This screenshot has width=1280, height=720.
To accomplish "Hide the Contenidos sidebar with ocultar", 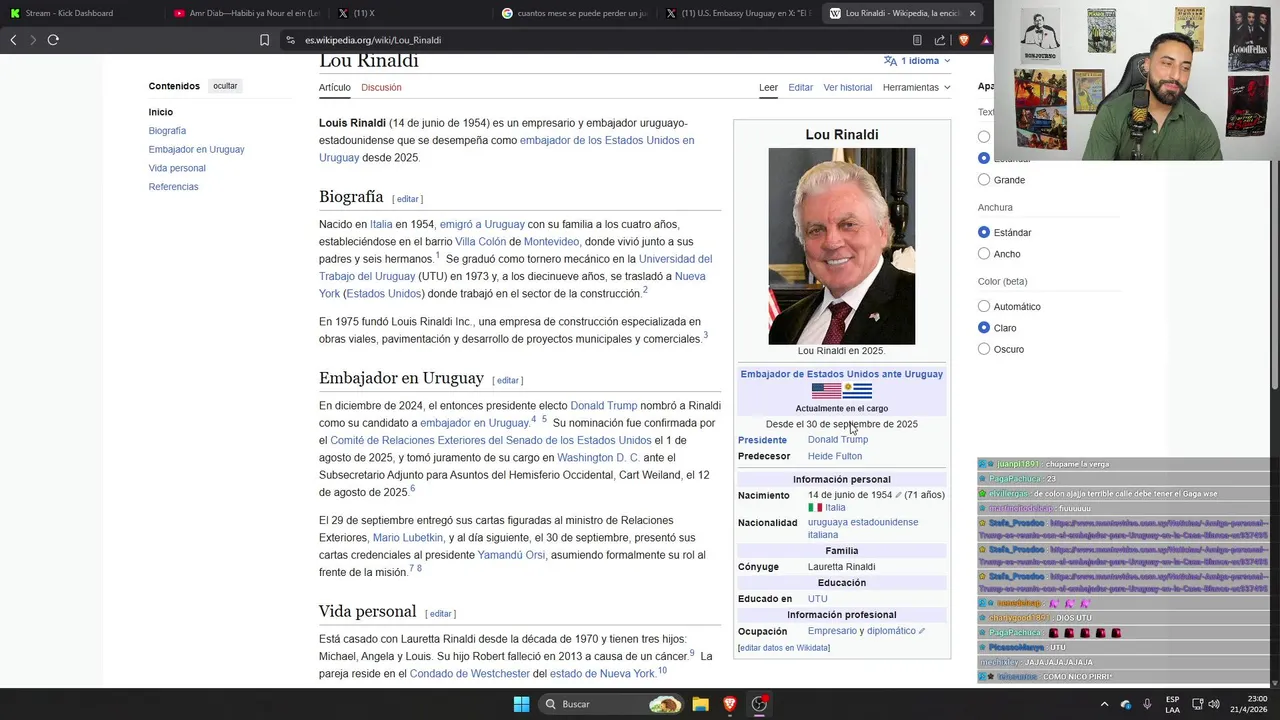I will 225,86.
